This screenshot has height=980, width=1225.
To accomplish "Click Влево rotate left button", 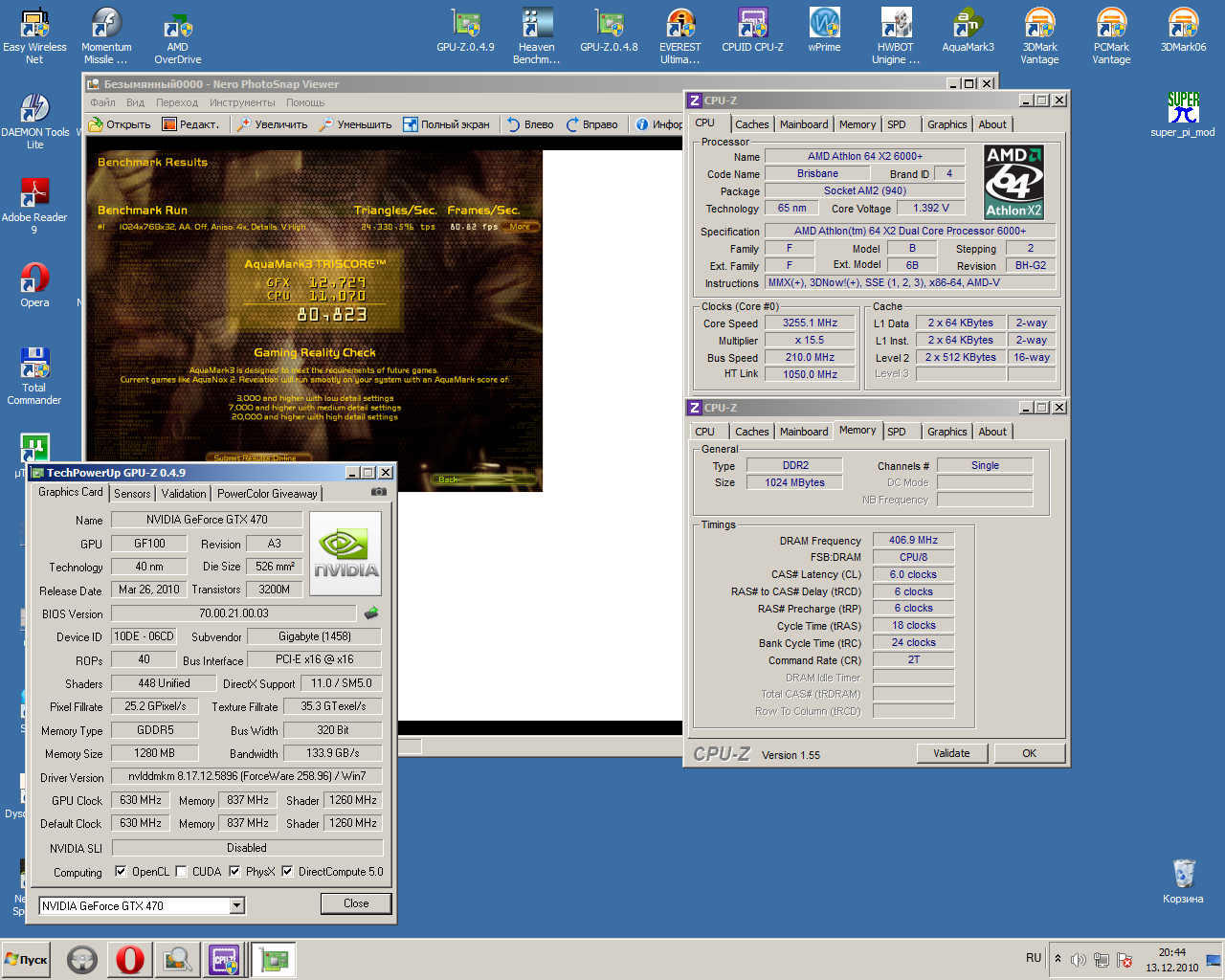I will [x=530, y=124].
